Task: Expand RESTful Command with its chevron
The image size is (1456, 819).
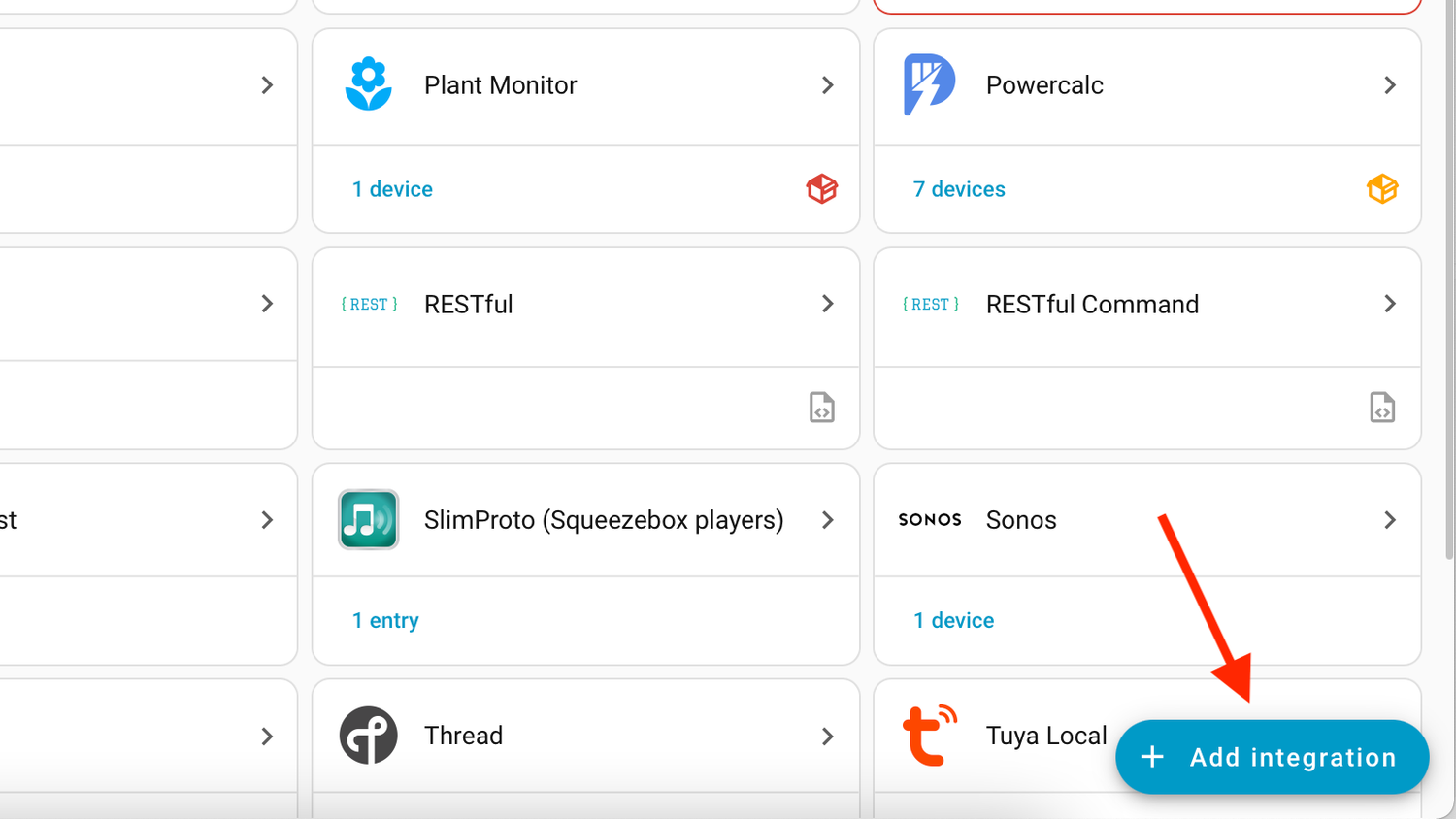Action: (1390, 304)
